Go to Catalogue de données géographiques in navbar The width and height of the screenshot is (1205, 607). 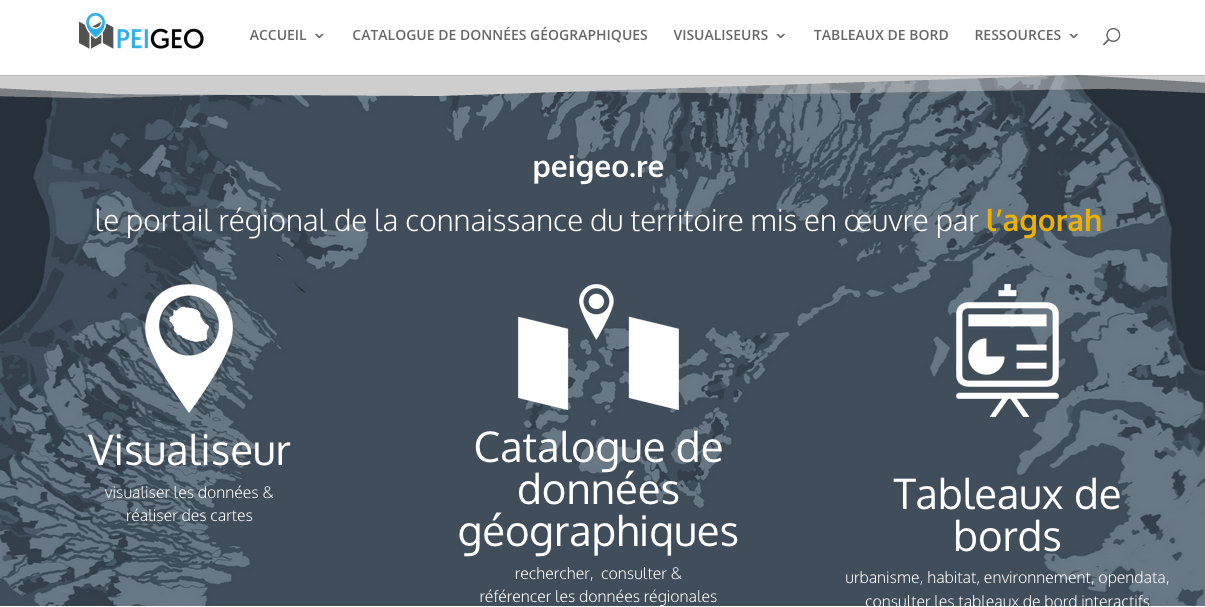tap(499, 35)
